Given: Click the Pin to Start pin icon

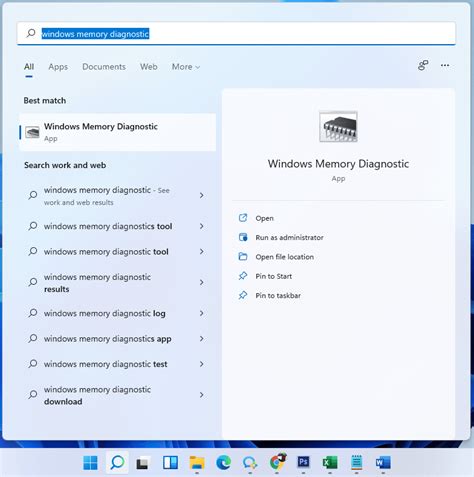Looking at the screenshot, I should (243, 276).
